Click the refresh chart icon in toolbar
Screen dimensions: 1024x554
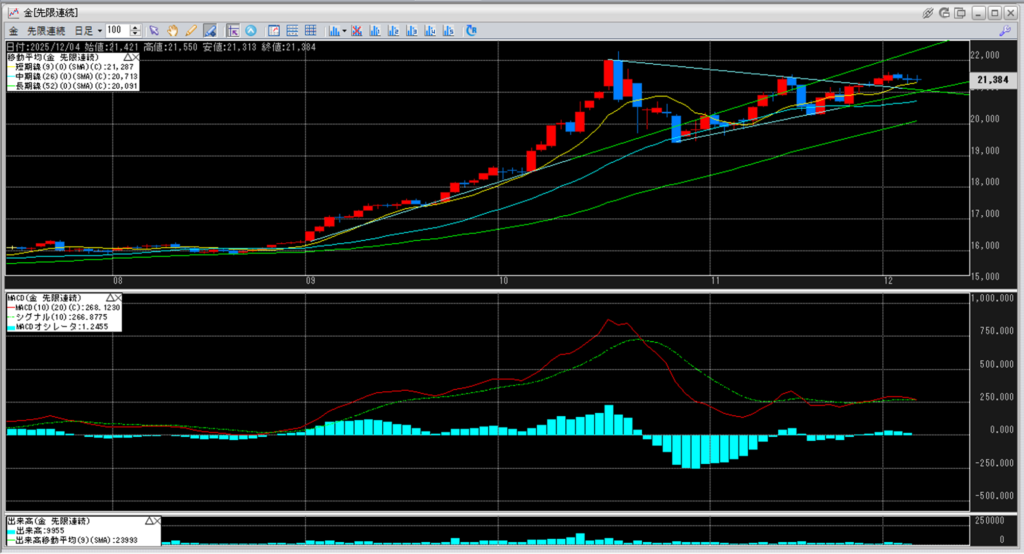471,31
